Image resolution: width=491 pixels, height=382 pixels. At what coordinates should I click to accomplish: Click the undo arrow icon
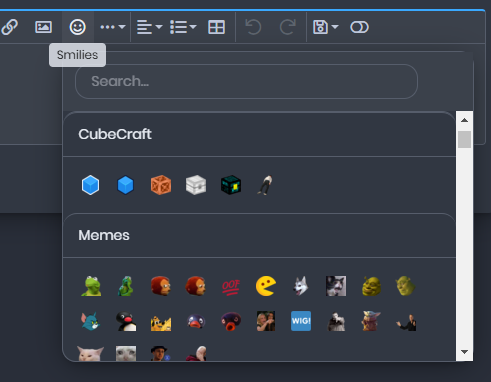[253, 27]
